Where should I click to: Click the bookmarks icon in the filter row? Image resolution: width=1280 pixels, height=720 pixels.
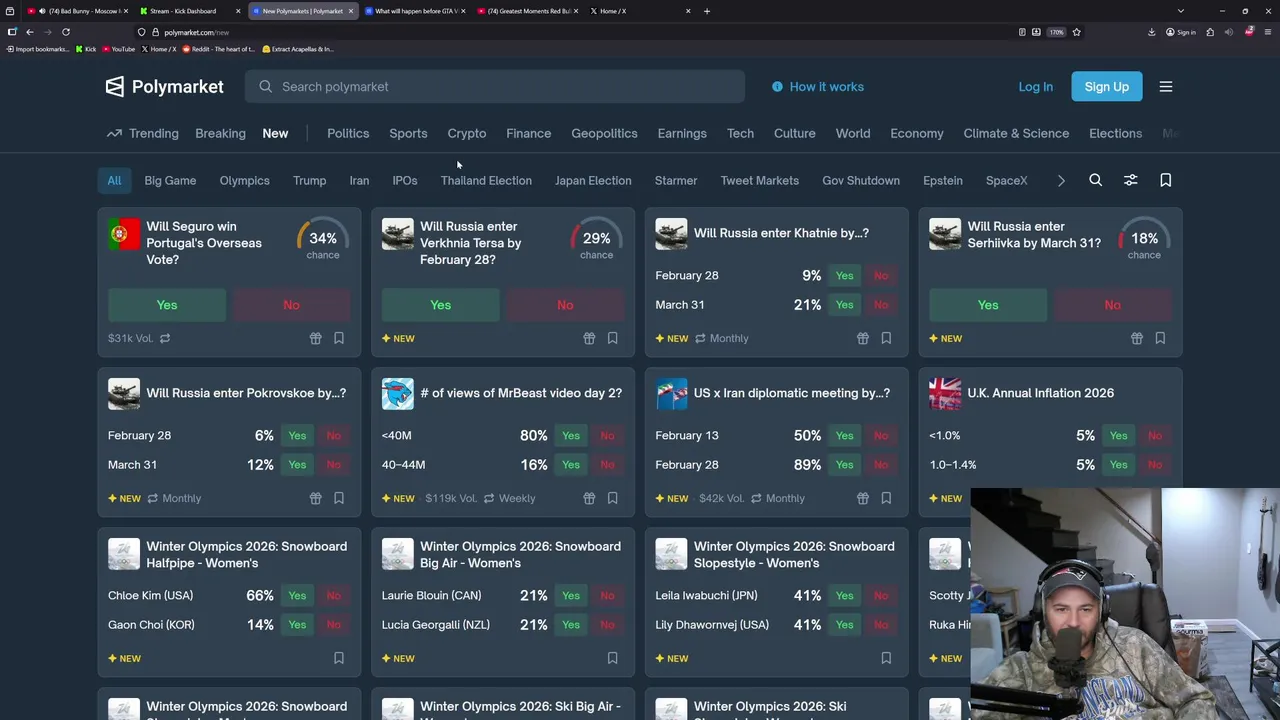point(1165,180)
